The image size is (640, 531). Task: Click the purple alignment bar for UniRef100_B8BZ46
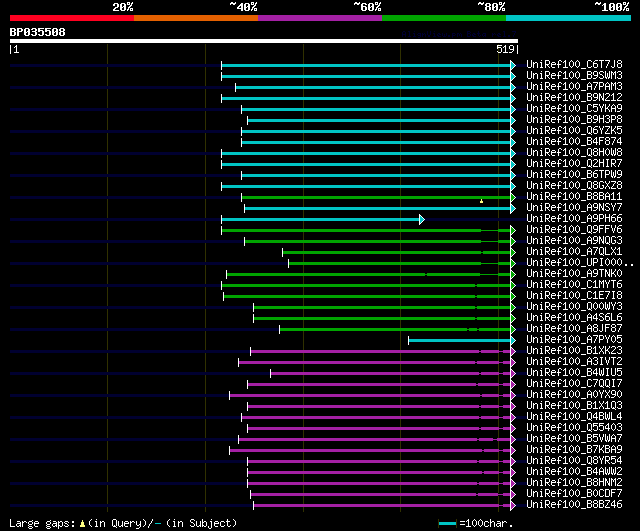point(382,506)
